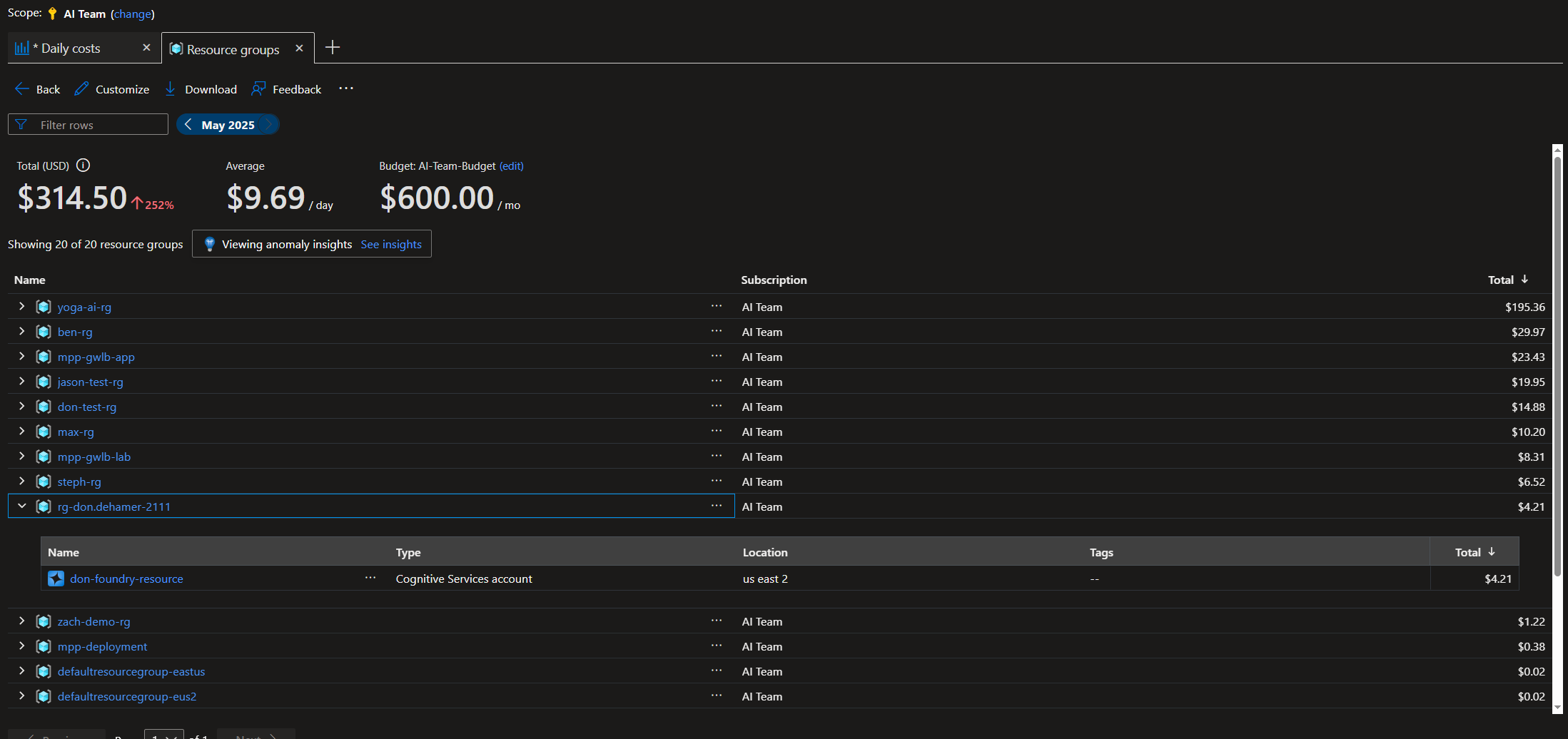Click the Back arrow icon

(x=22, y=89)
